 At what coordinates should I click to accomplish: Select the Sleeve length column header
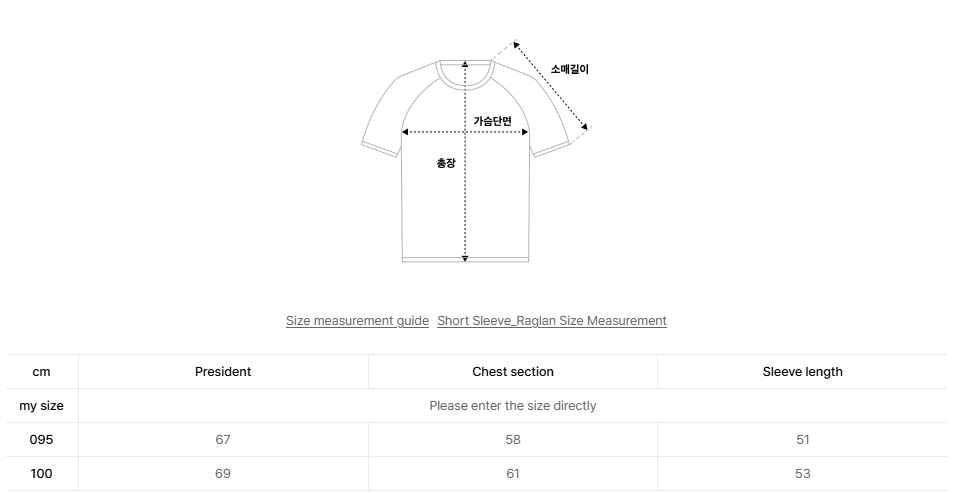tap(802, 372)
